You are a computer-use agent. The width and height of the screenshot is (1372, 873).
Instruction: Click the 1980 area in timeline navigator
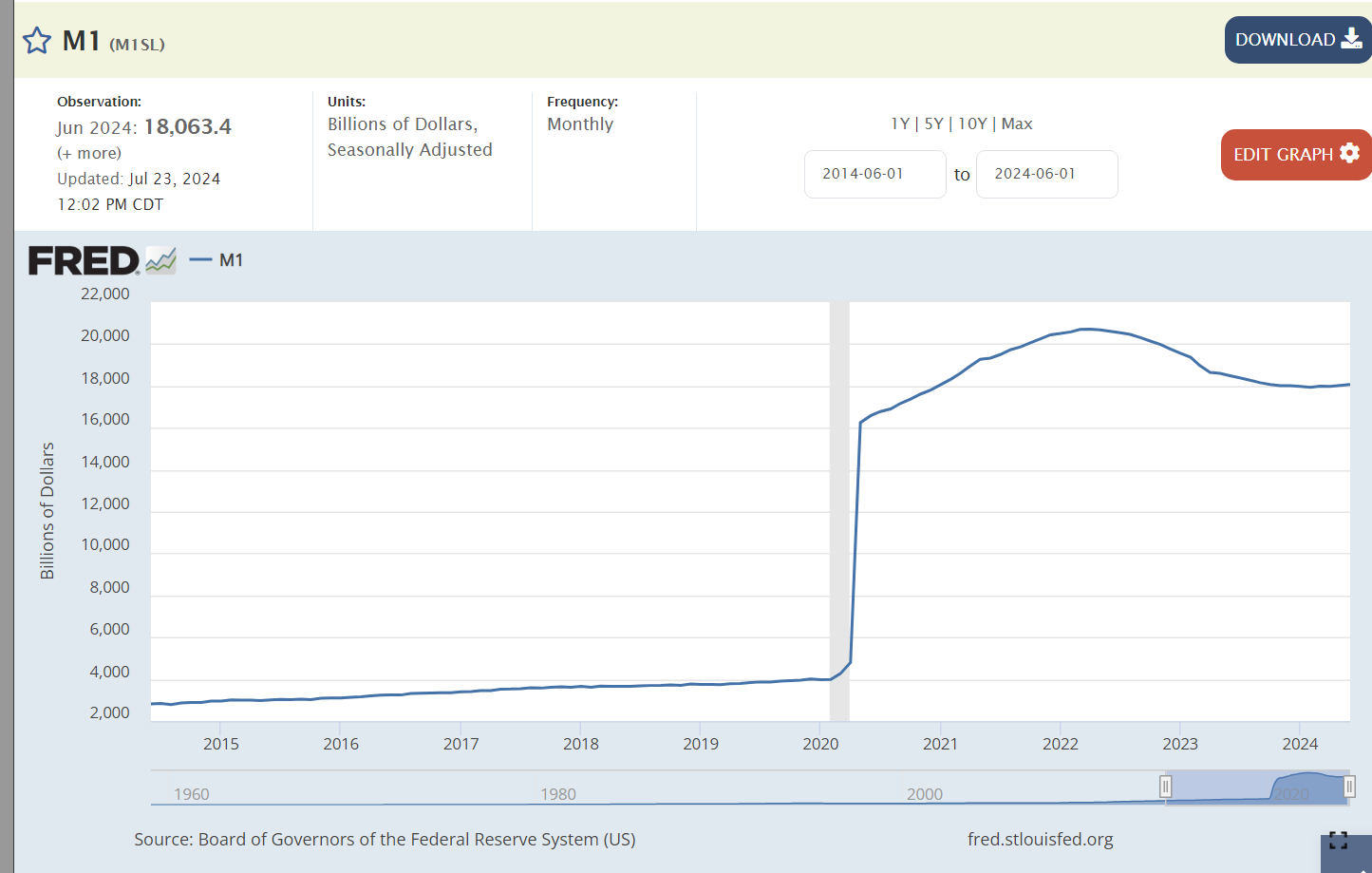point(558,793)
